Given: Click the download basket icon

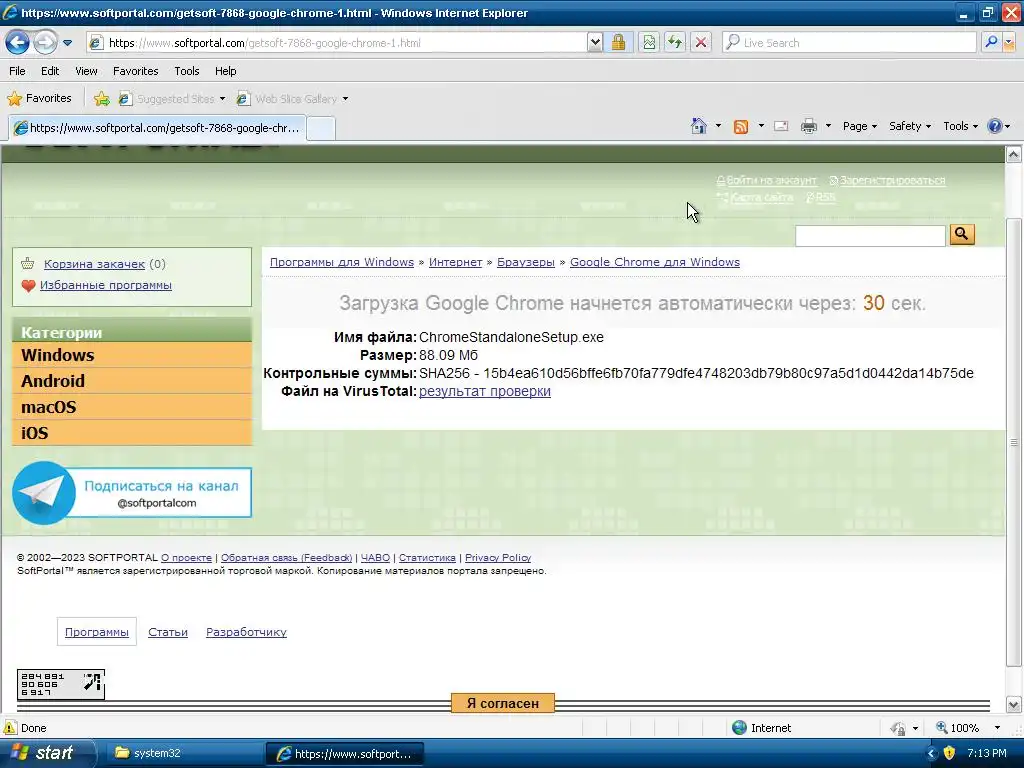Looking at the screenshot, I should pyautogui.click(x=27, y=263).
